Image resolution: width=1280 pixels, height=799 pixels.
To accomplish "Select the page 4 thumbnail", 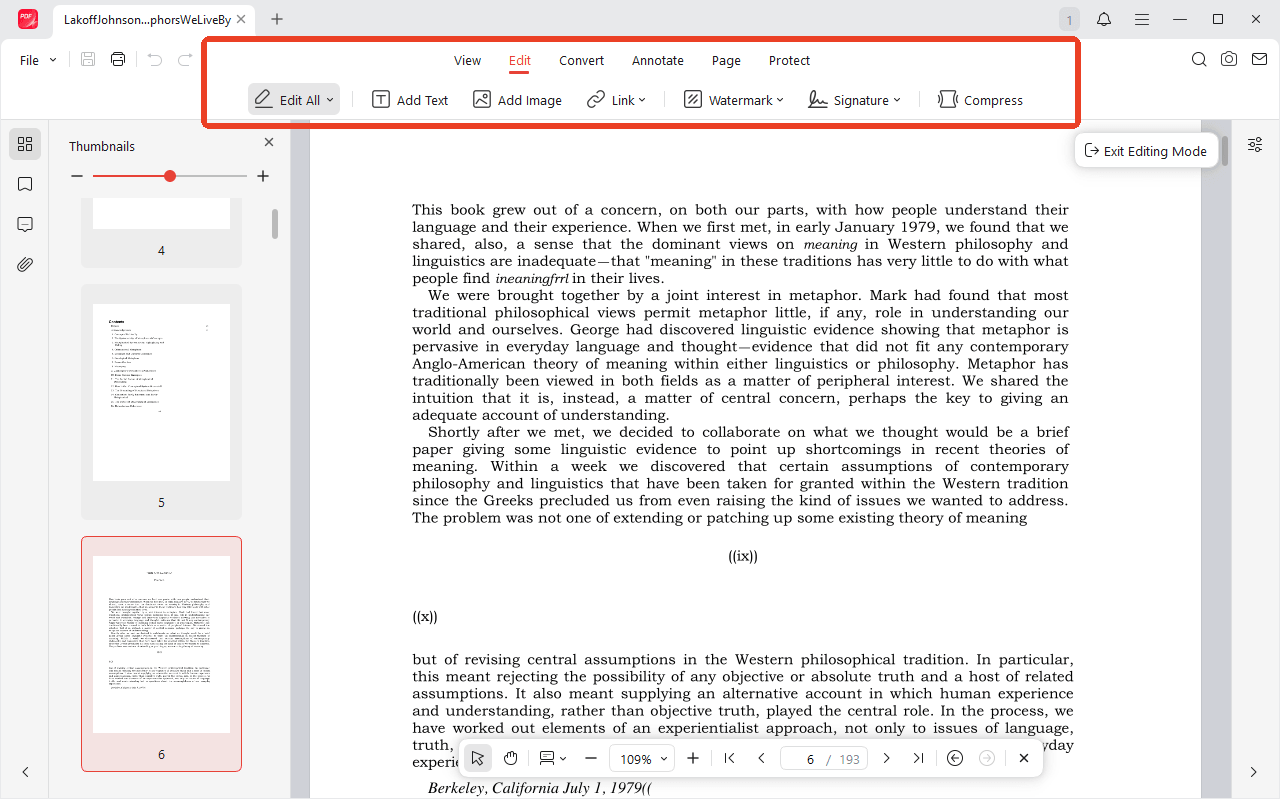I will (x=161, y=232).
